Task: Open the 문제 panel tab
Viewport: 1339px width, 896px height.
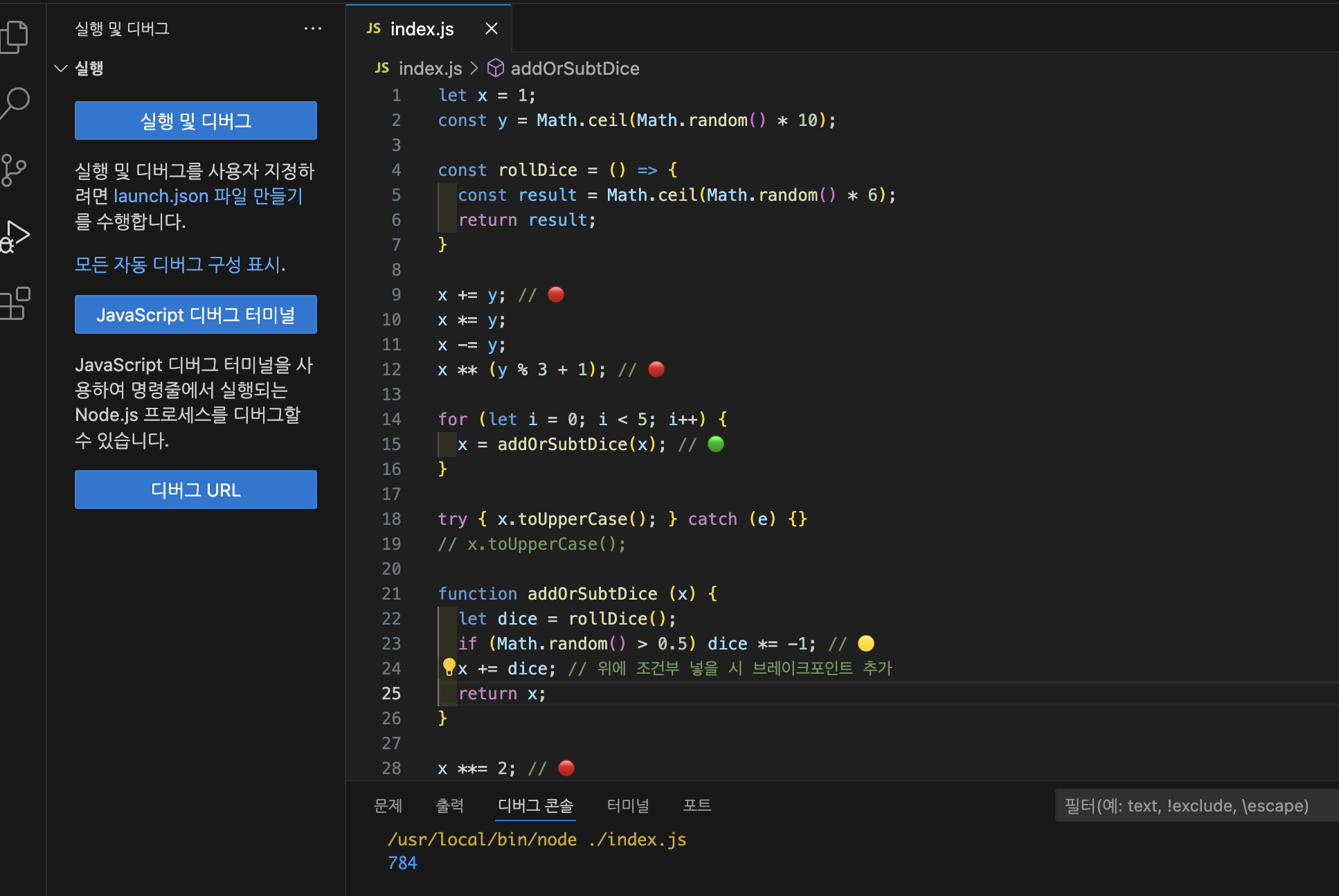Action: pos(388,805)
